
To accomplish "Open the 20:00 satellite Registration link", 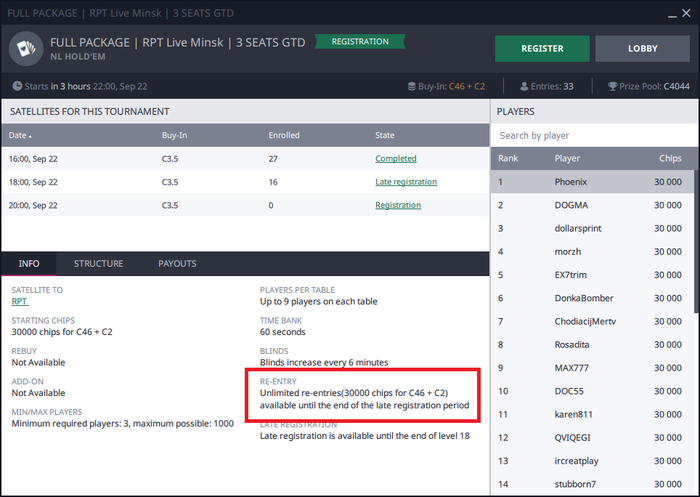I will 398,205.
